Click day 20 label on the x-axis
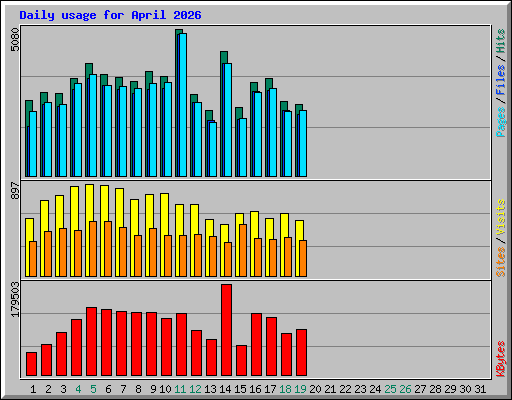 click(315, 389)
